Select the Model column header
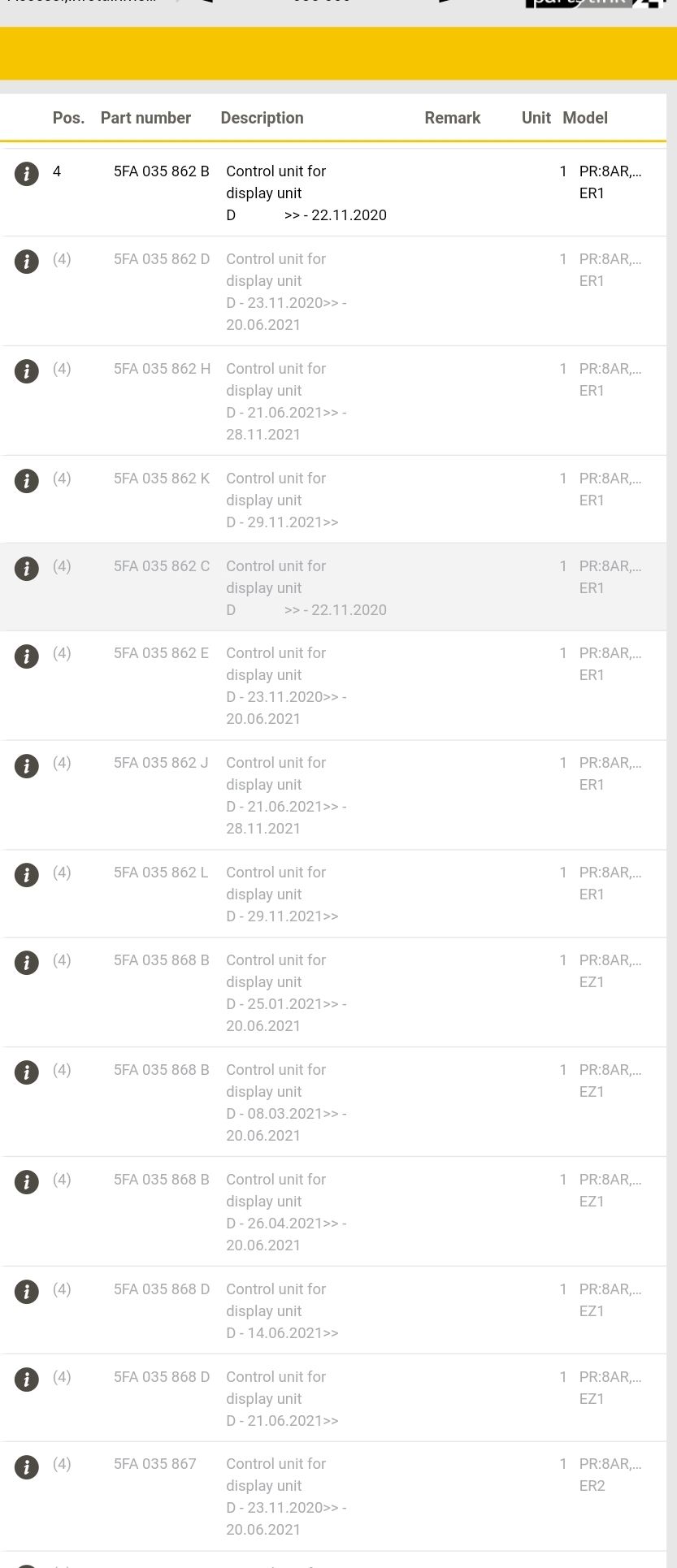Viewport: 677px width, 1568px height. click(x=585, y=118)
